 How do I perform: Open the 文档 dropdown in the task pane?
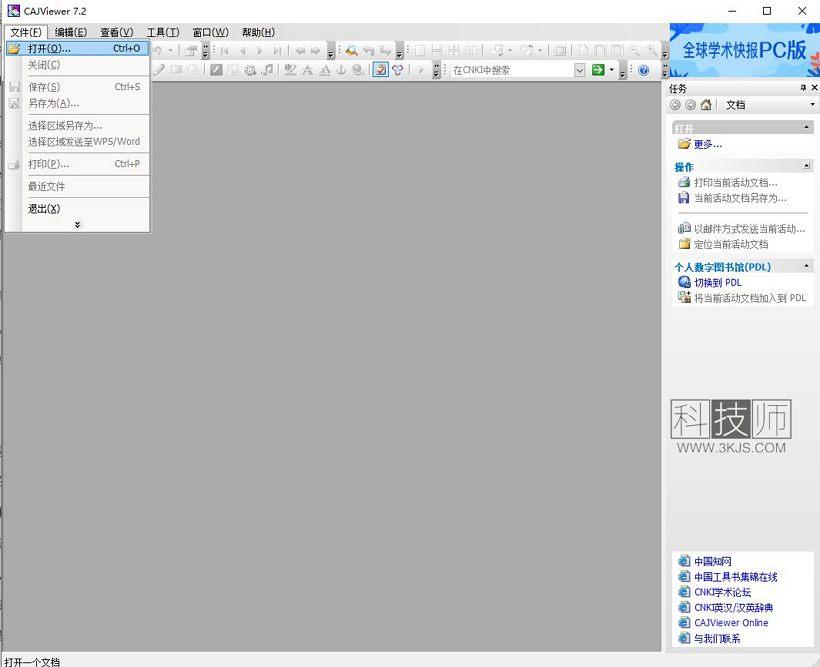[812, 105]
